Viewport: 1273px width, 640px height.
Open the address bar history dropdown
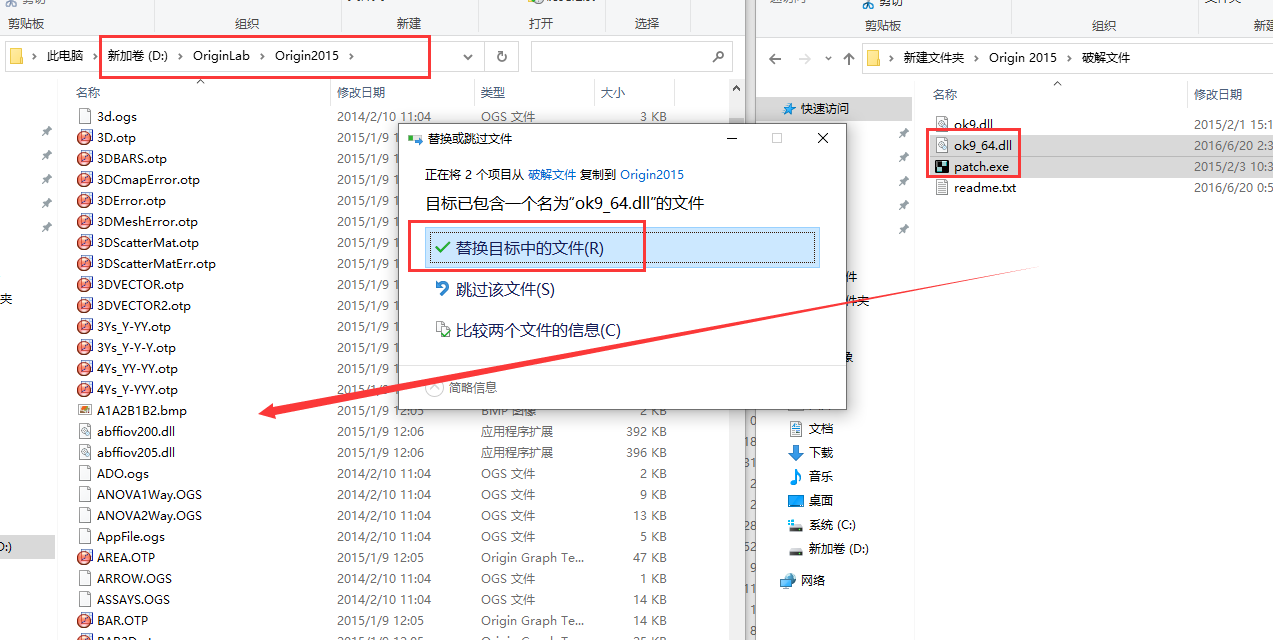click(468, 57)
